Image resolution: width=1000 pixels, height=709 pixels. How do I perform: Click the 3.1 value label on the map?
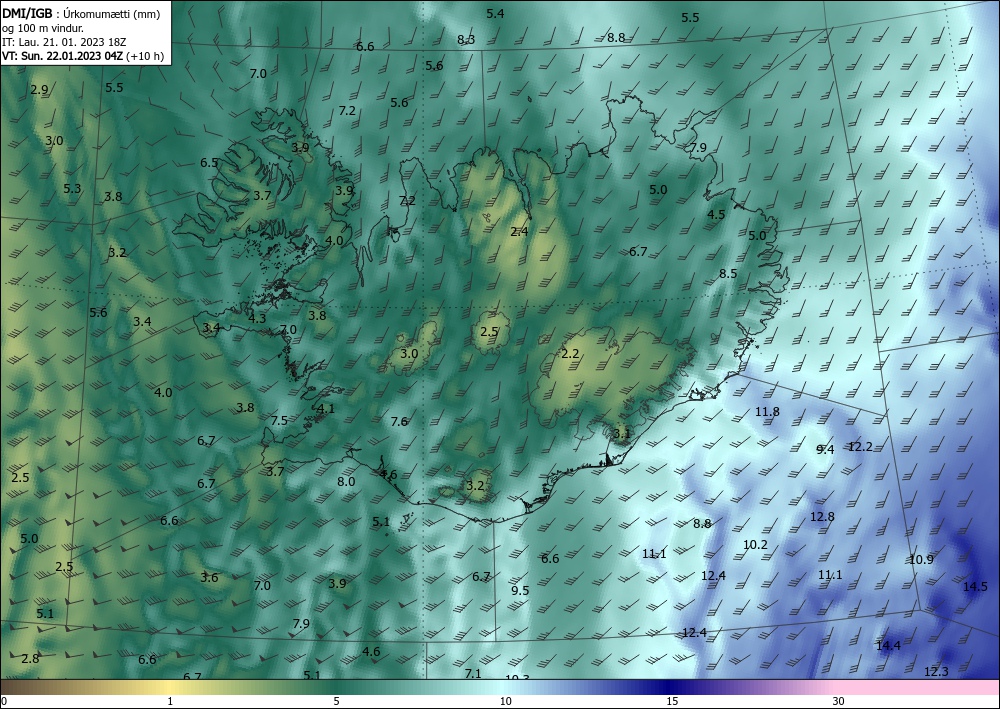tap(621, 434)
